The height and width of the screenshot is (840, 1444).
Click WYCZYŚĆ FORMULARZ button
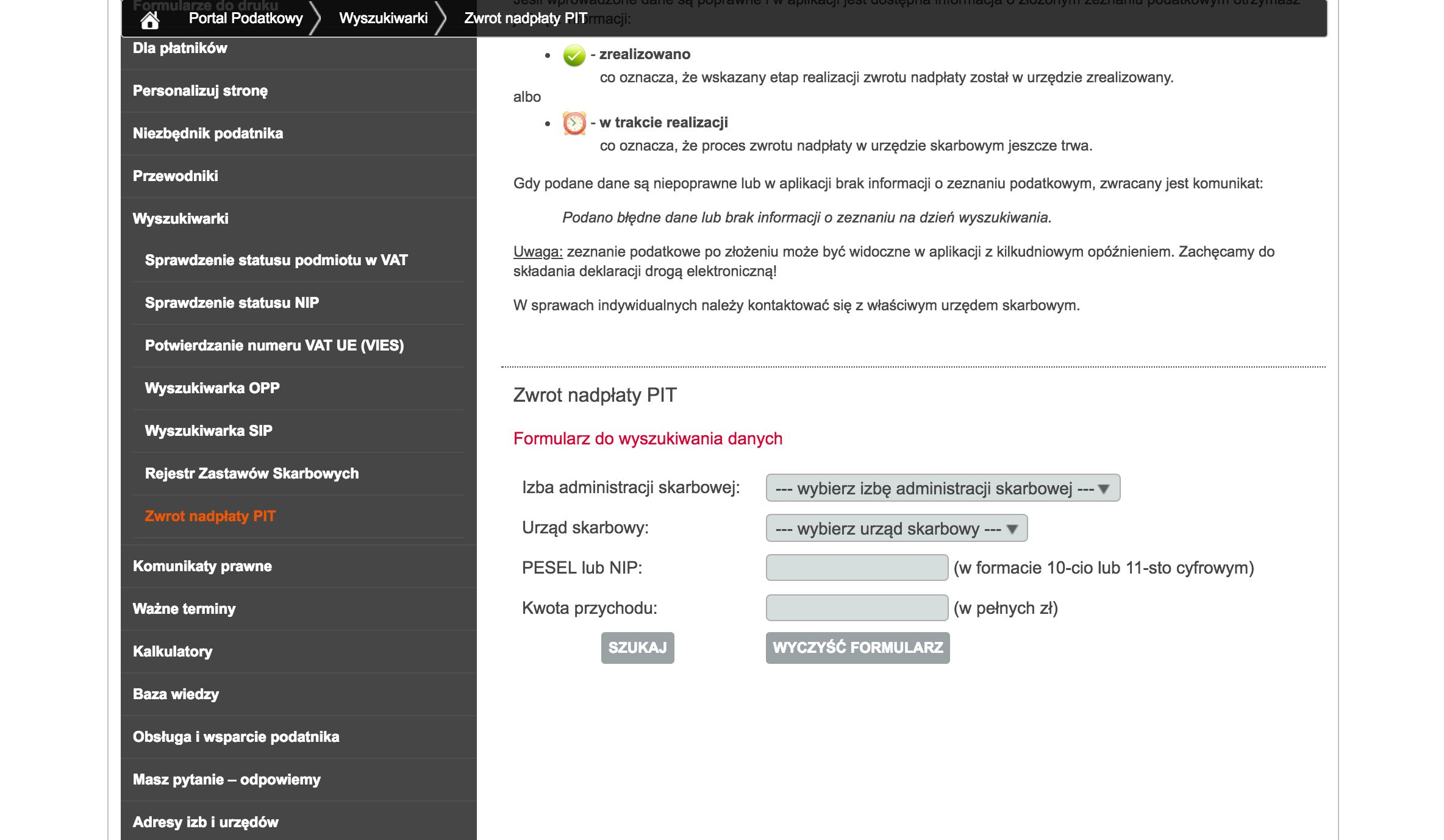point(857,648)
